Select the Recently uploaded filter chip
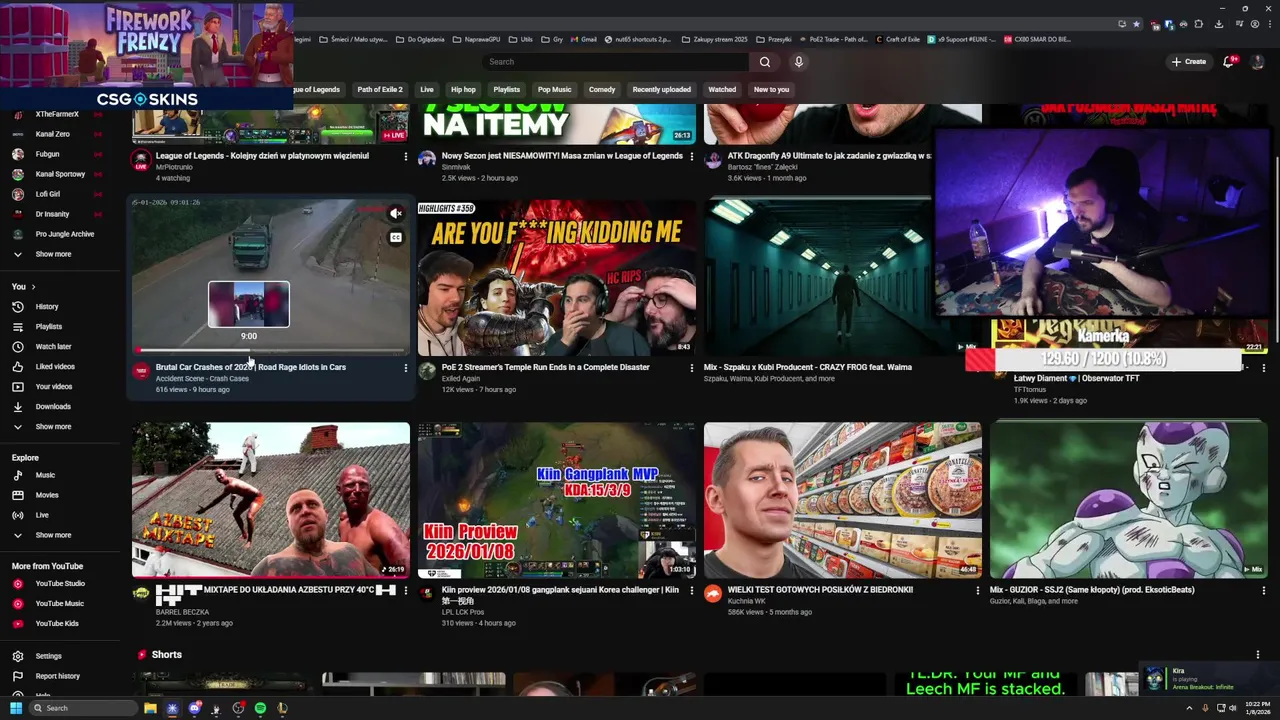Viewport: 1280px width, 720px height. click(661, 89)
